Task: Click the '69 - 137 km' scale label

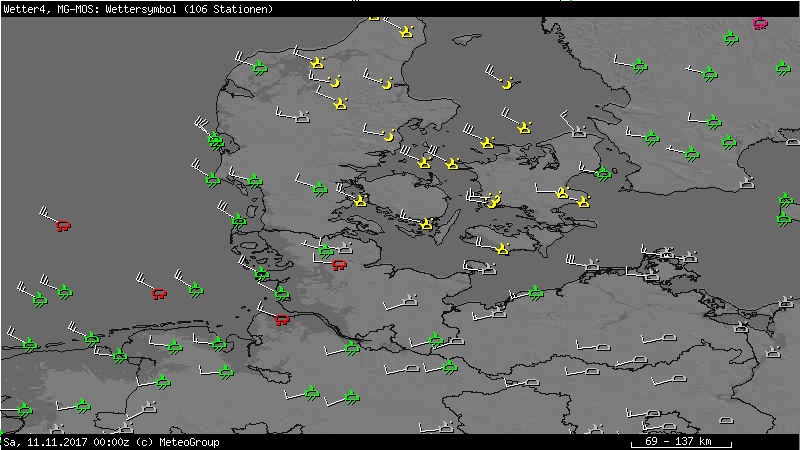Action: coord(678,441)
